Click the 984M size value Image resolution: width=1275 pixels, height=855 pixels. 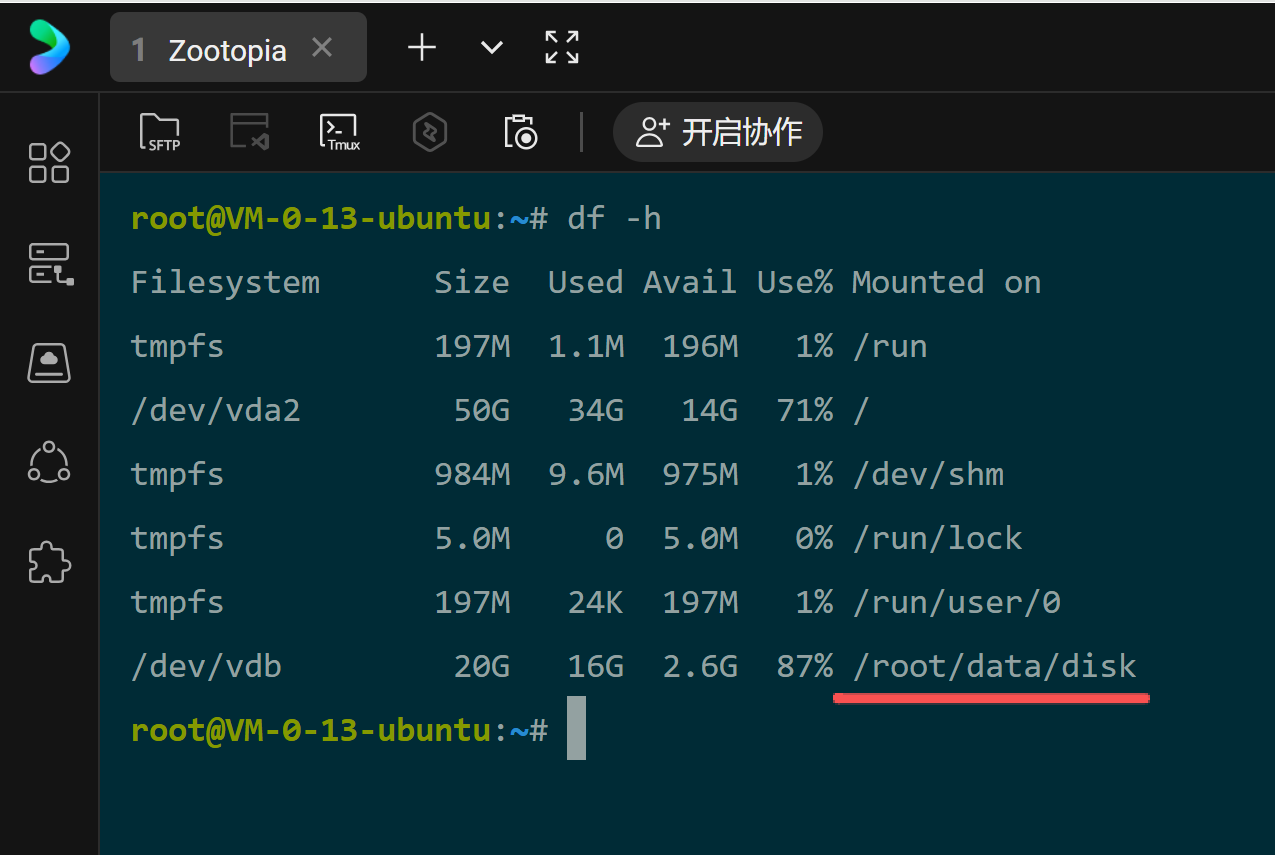pos(472,475)
